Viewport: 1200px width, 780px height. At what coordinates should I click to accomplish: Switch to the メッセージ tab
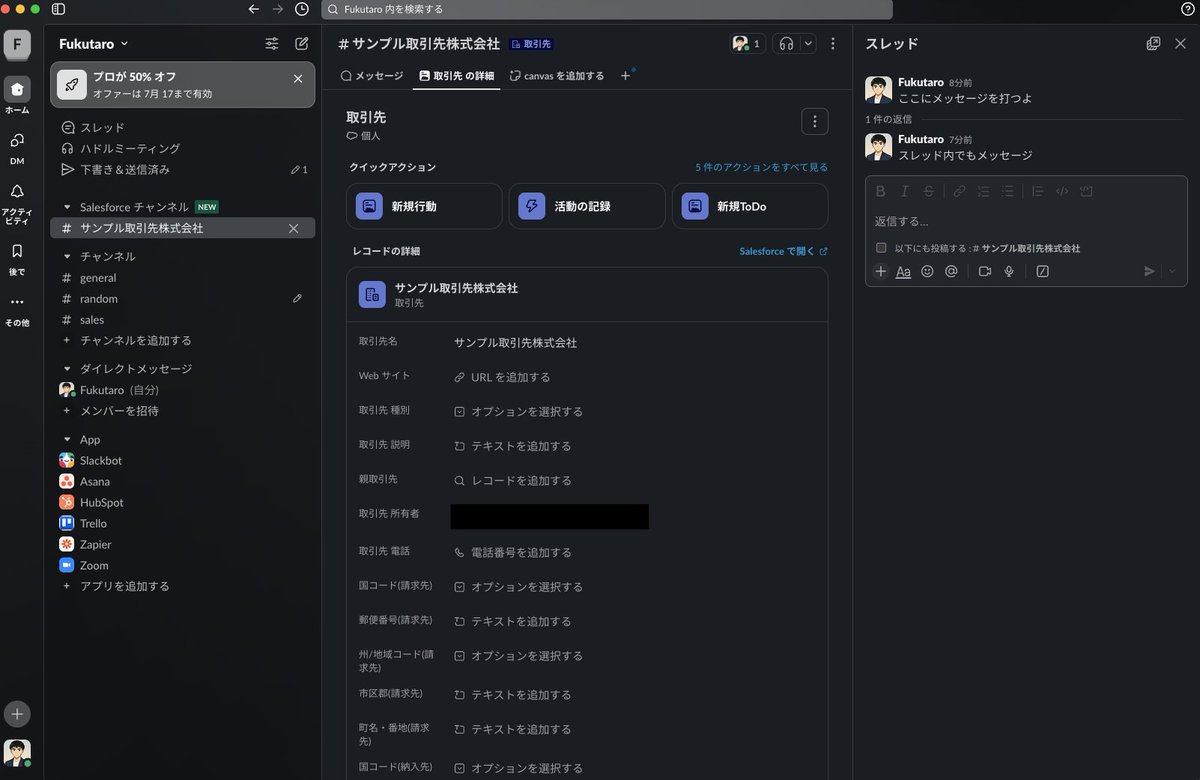click(x=372, y=76)
